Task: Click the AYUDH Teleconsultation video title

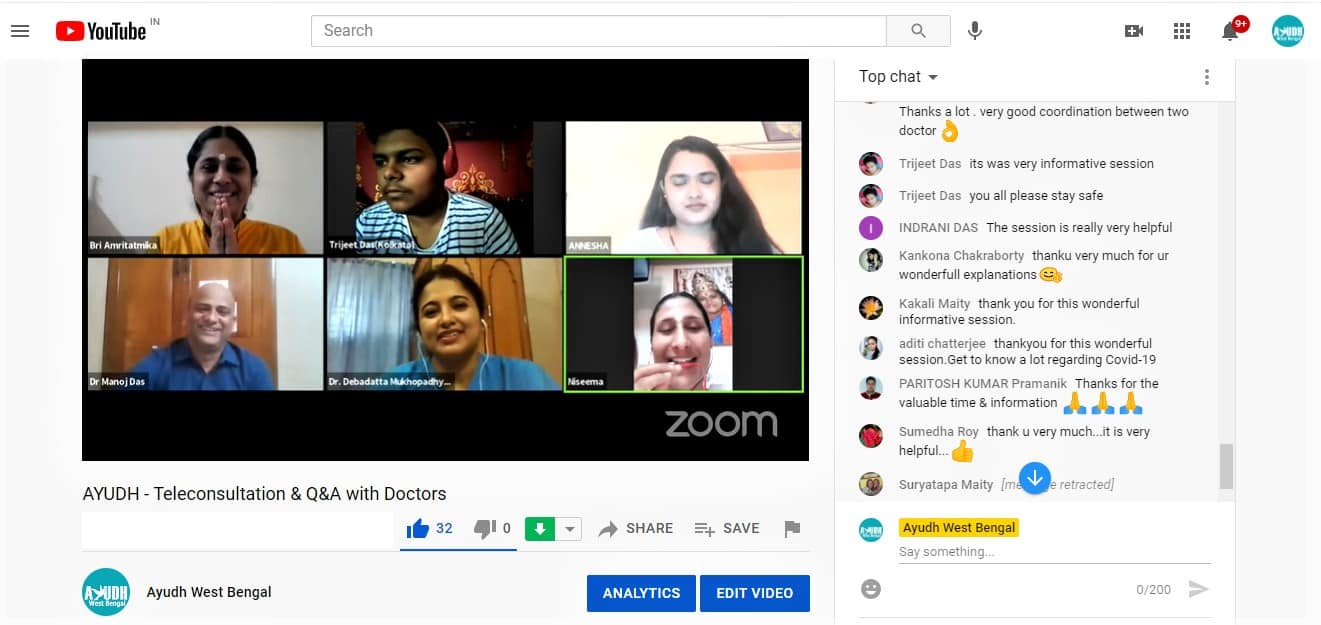Action: click(x=265, y=494)
